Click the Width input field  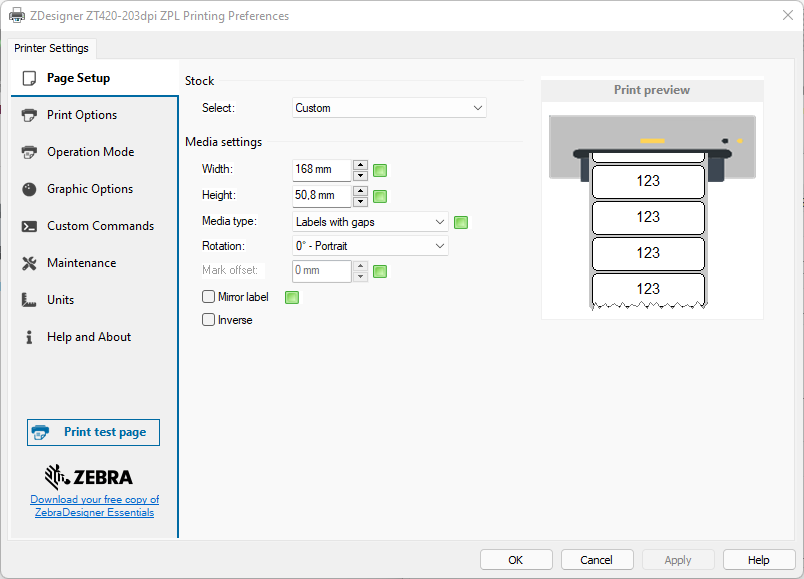(x=321, y=170)
